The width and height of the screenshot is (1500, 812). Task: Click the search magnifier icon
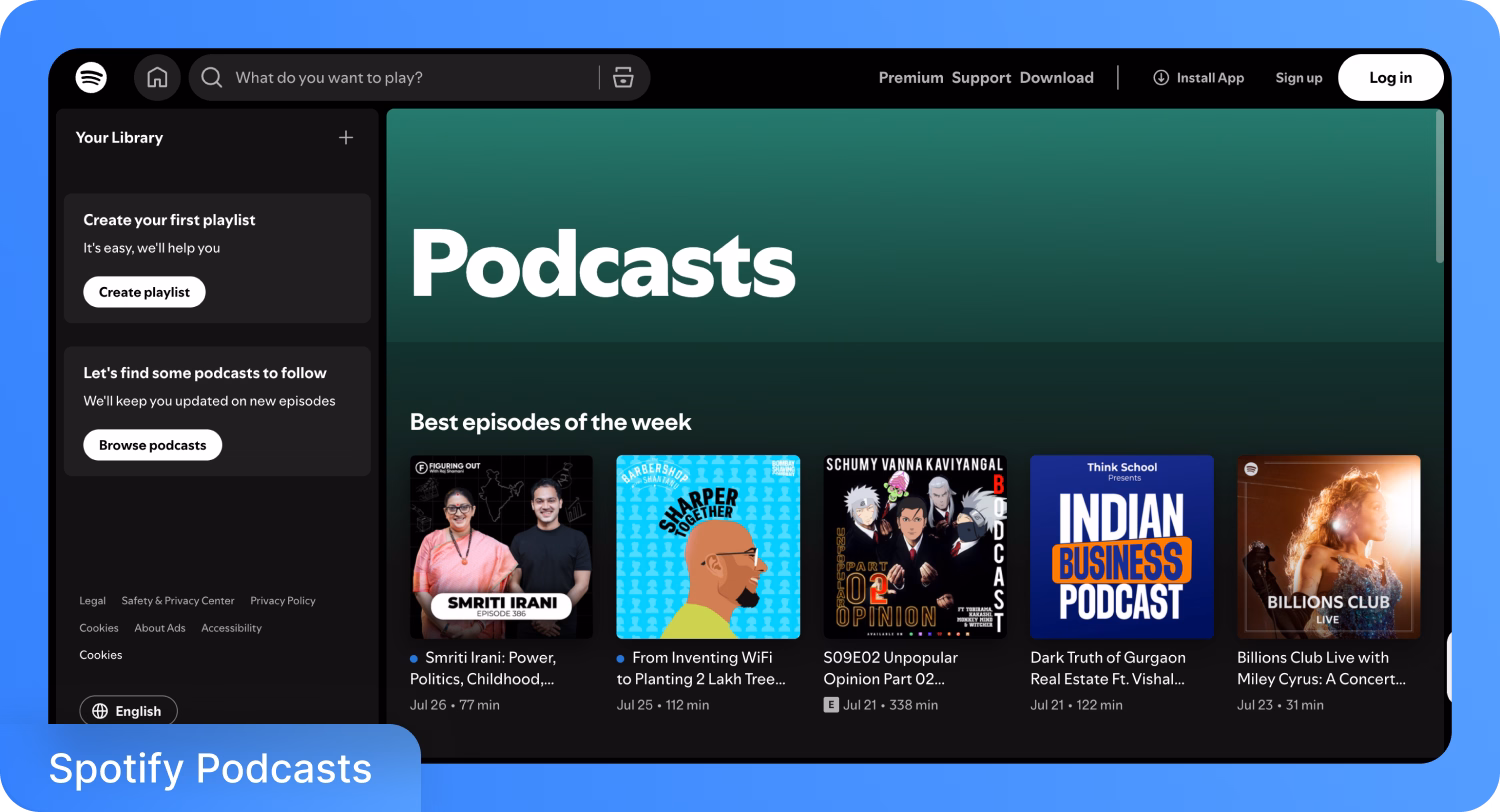(x=212, y=77)
